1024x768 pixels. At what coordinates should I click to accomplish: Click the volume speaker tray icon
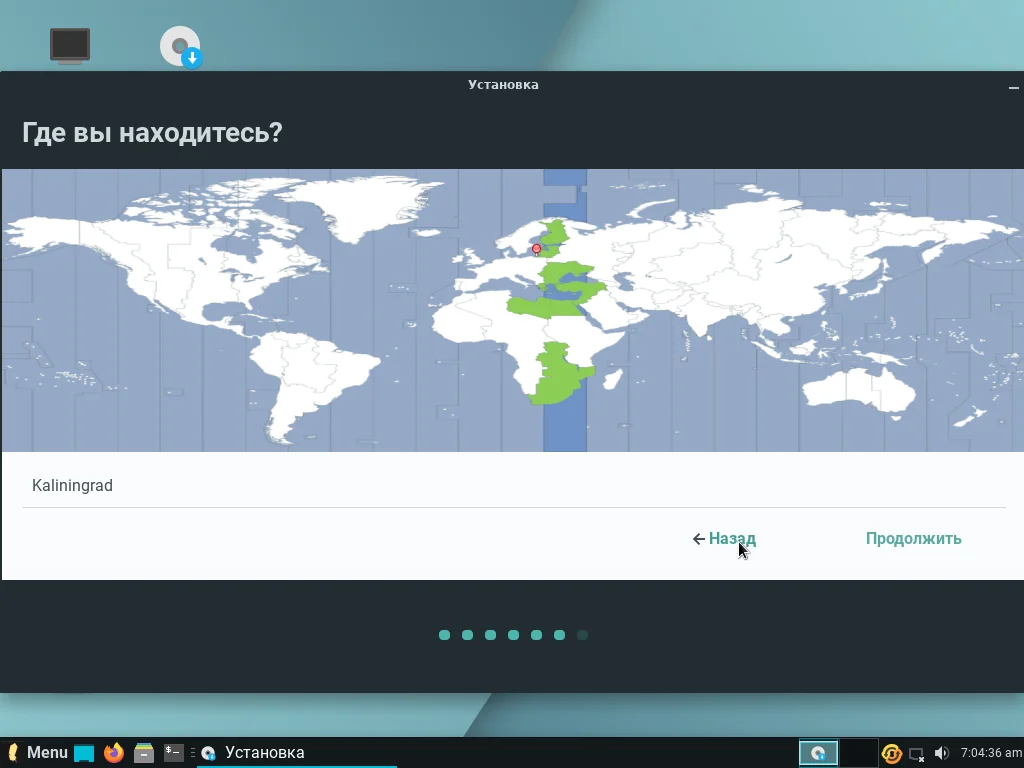941,754
